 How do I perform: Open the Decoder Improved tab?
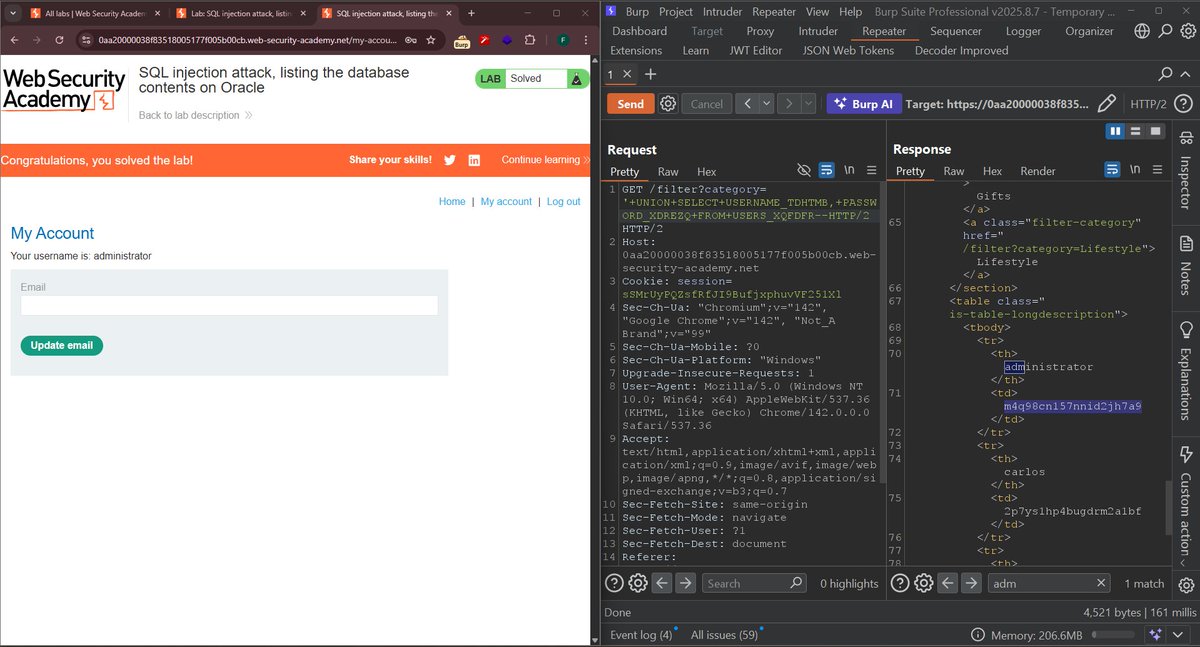(x=961, y=50)
